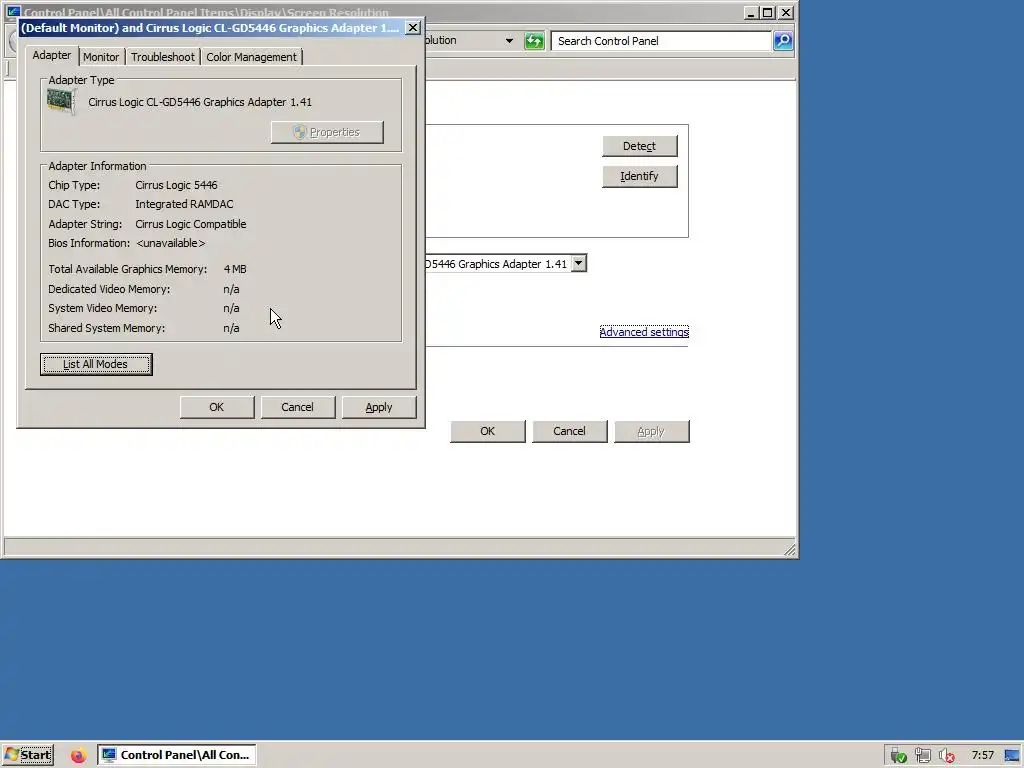Focus the Search Control Panel field
This screenshot has width=1024, height=768.
(x=661, y=40)
